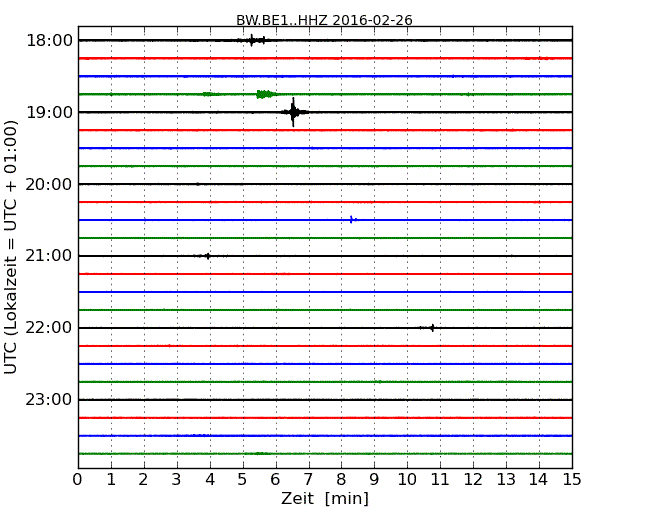Click the vertical UTC Lokalzeit axis label
Screen dimensions: 650x520
coord(10,247)
